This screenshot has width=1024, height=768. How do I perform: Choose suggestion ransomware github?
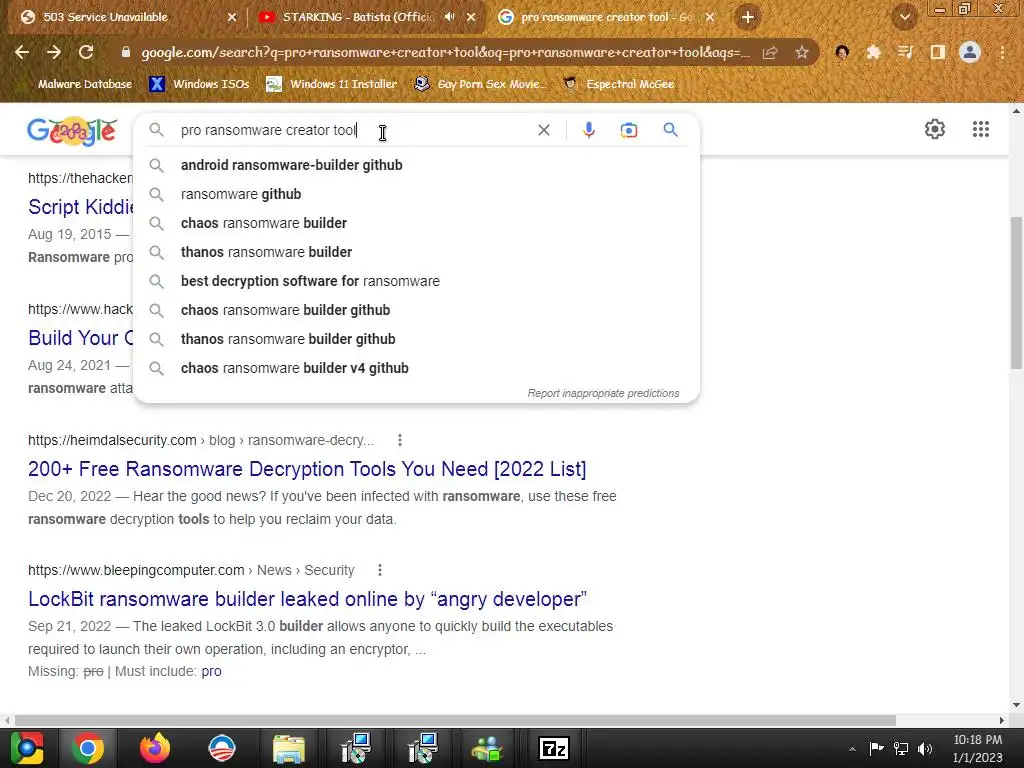click(x=417, y=194)
